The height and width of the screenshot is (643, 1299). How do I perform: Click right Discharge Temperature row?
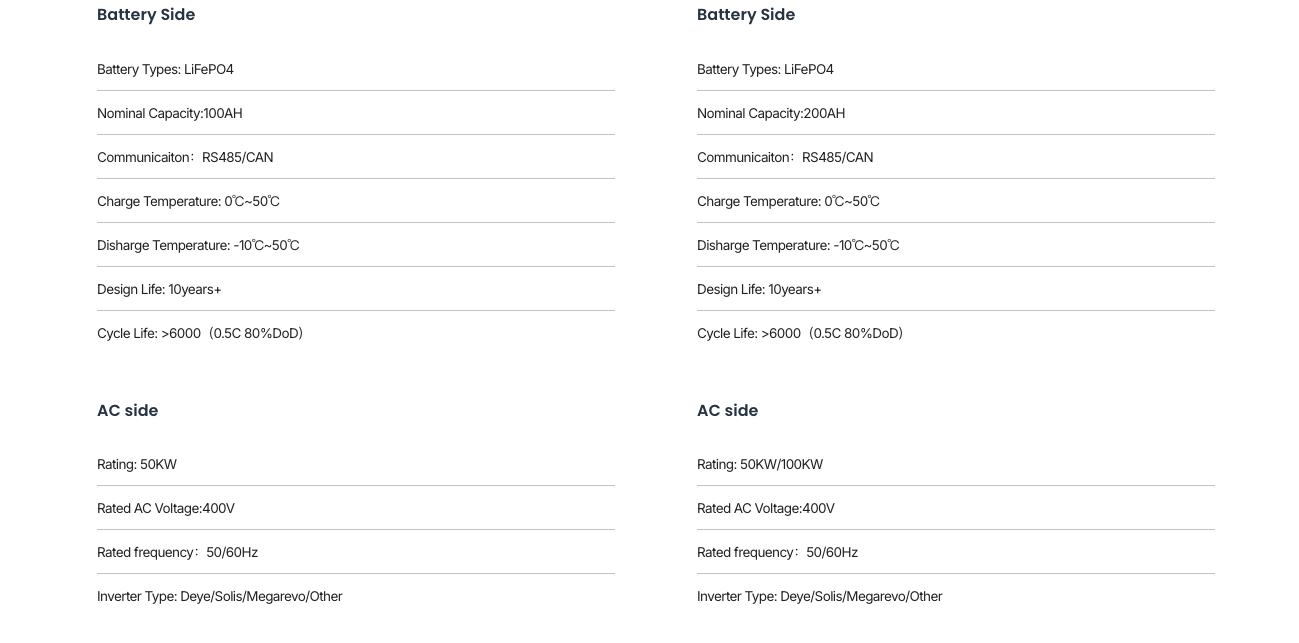pyautogui.click(x=956, y=245)
